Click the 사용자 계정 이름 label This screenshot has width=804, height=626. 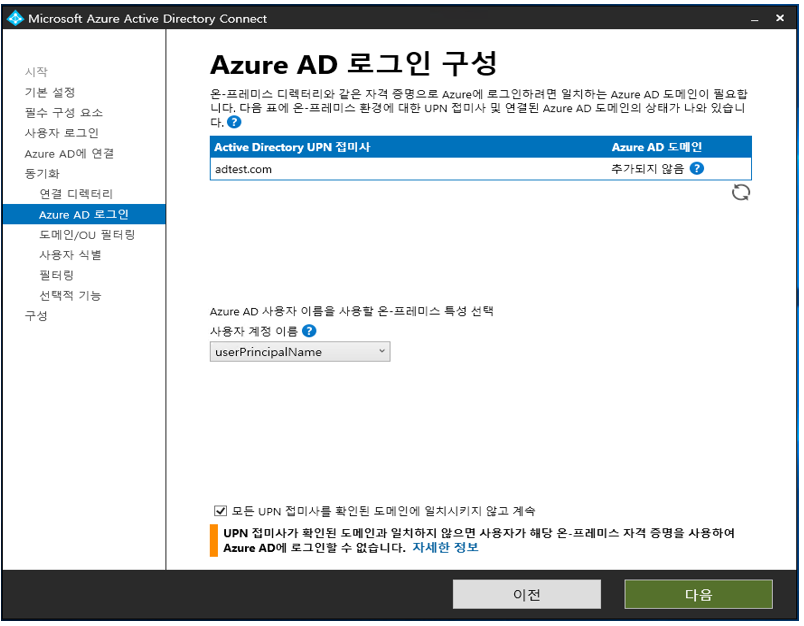(x=254, y=331)
